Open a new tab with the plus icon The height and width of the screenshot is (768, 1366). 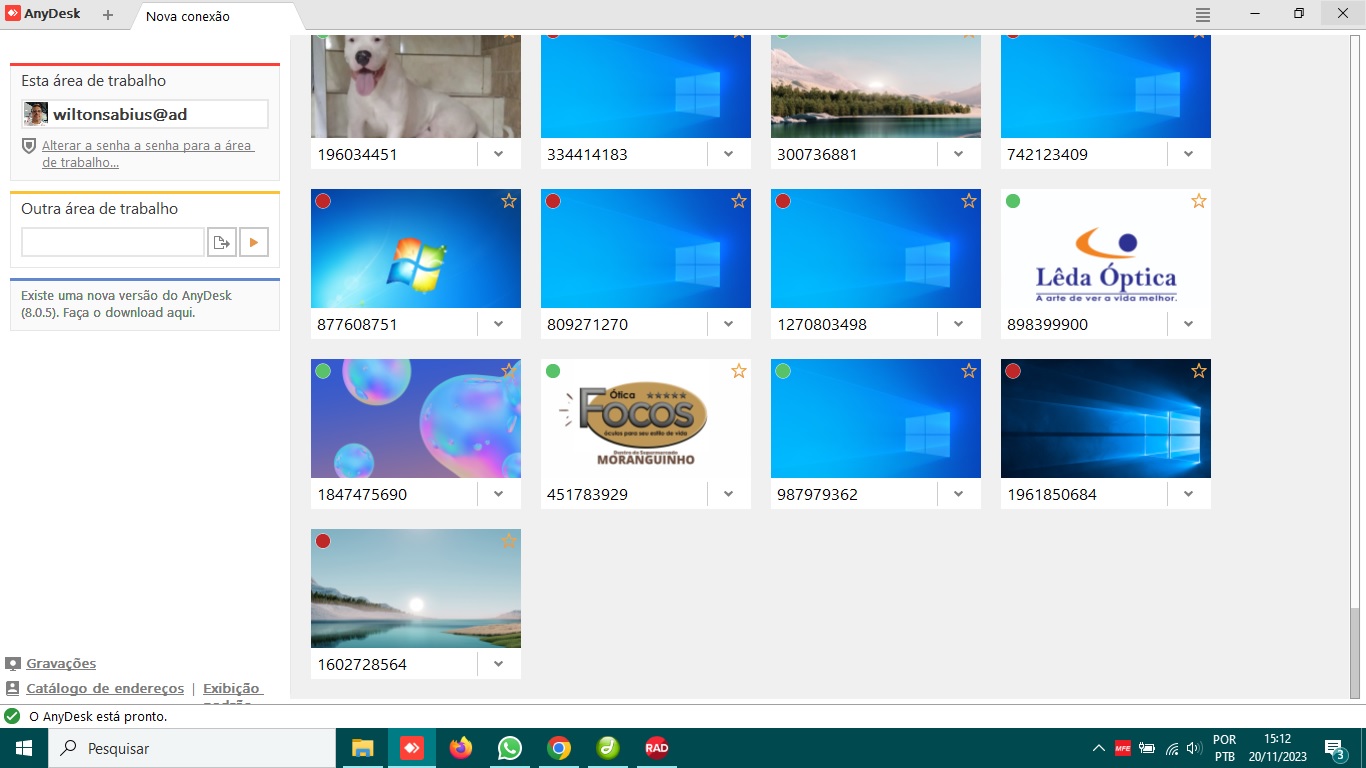(x=108, y=15)
